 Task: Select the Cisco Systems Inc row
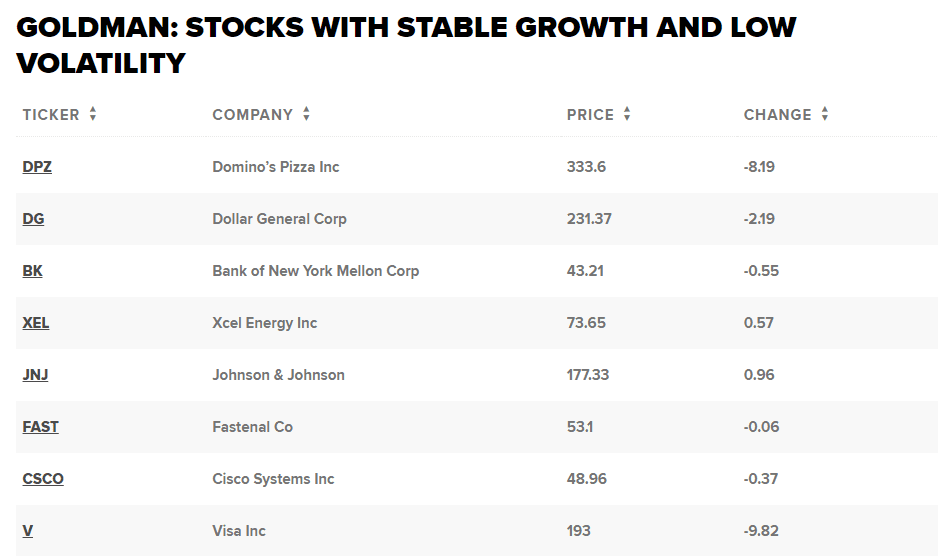click(x=273, y=479)
